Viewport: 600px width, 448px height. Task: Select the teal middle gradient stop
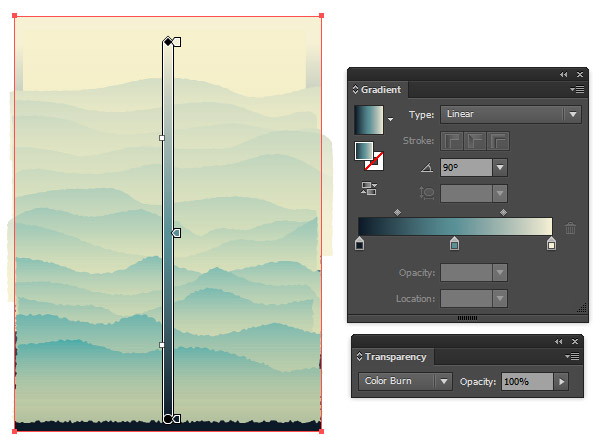(x=454, y=243)
